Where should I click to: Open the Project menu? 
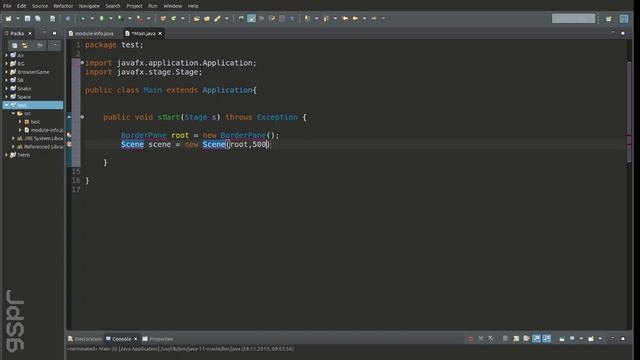(x=134, y=6)
